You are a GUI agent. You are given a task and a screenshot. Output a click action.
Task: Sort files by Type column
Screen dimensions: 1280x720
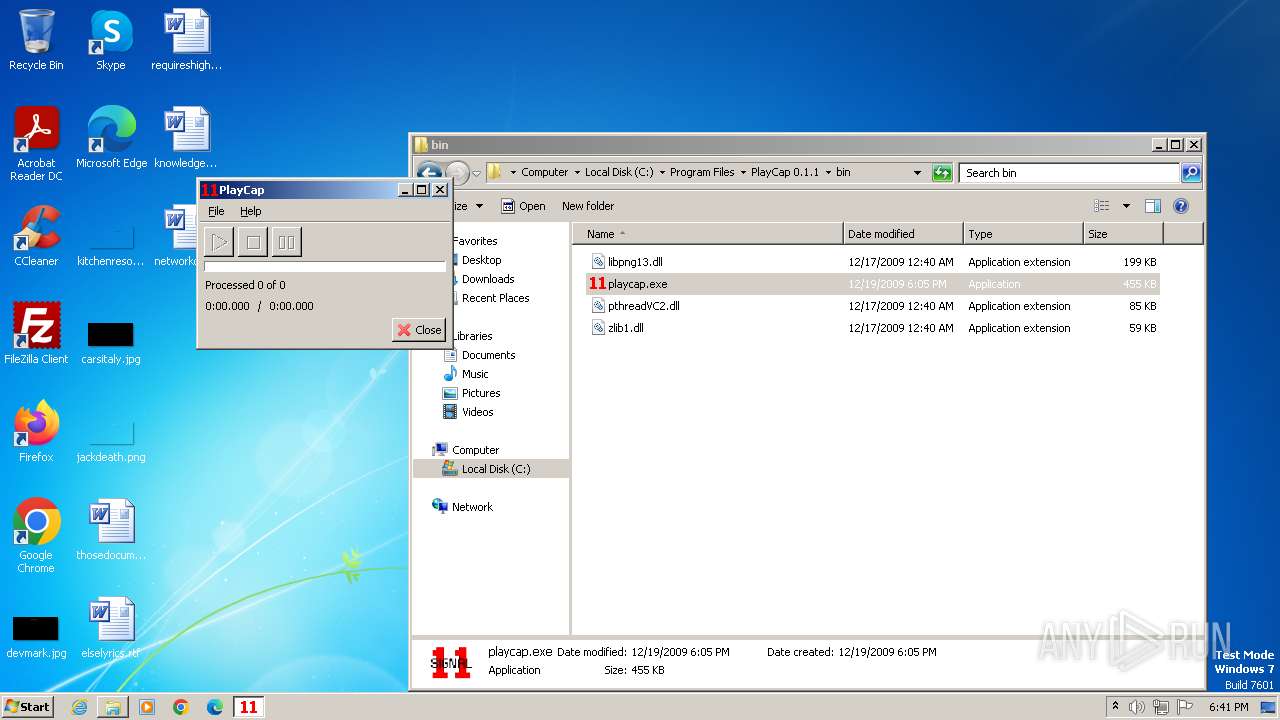pyautogui.click(x=1023, y=234)
